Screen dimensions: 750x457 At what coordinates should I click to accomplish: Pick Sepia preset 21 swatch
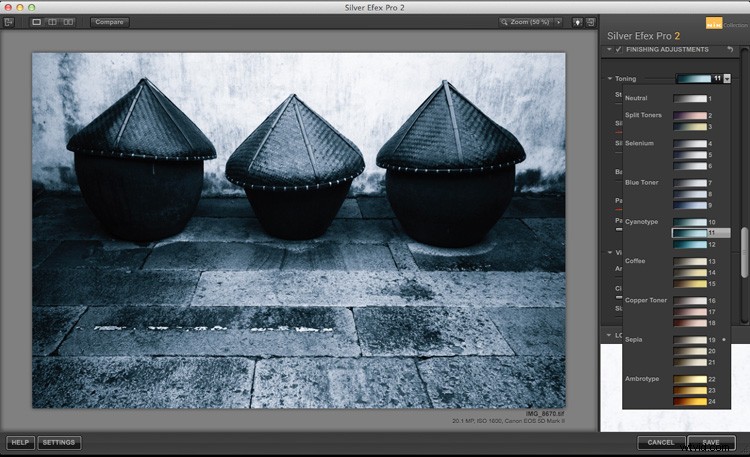coord(690,362)
